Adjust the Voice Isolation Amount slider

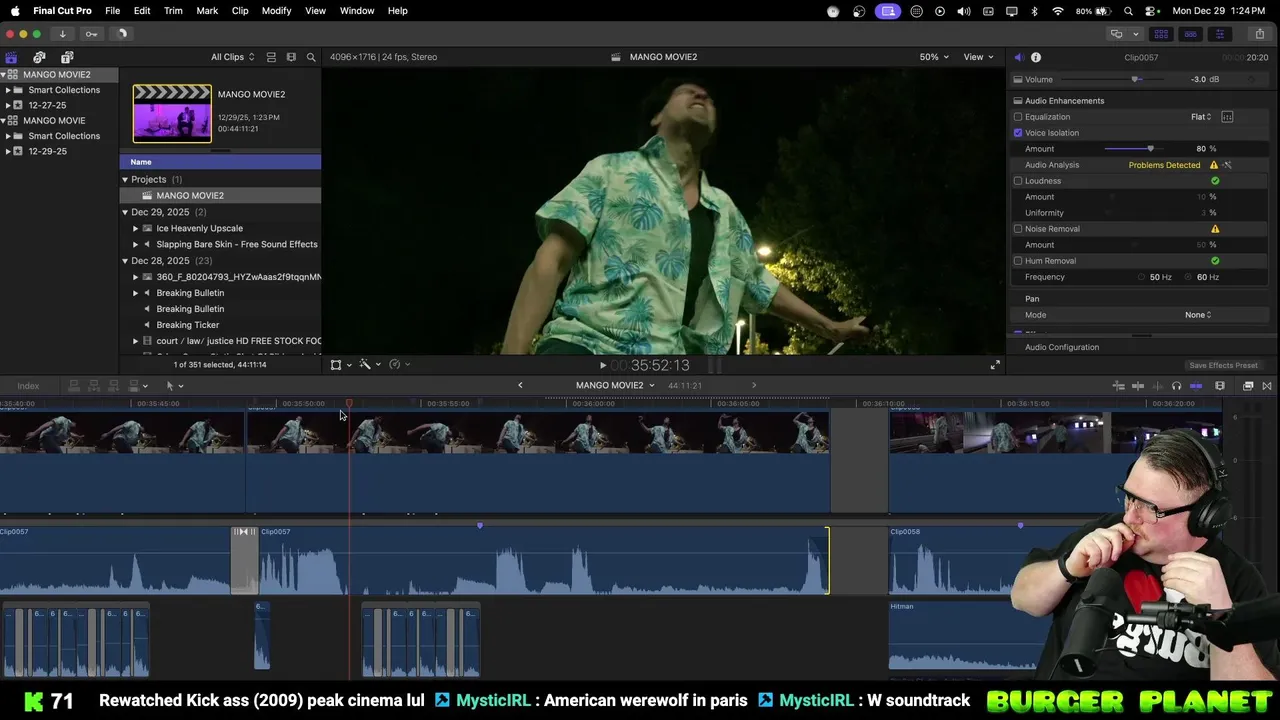pos(1150,149)
